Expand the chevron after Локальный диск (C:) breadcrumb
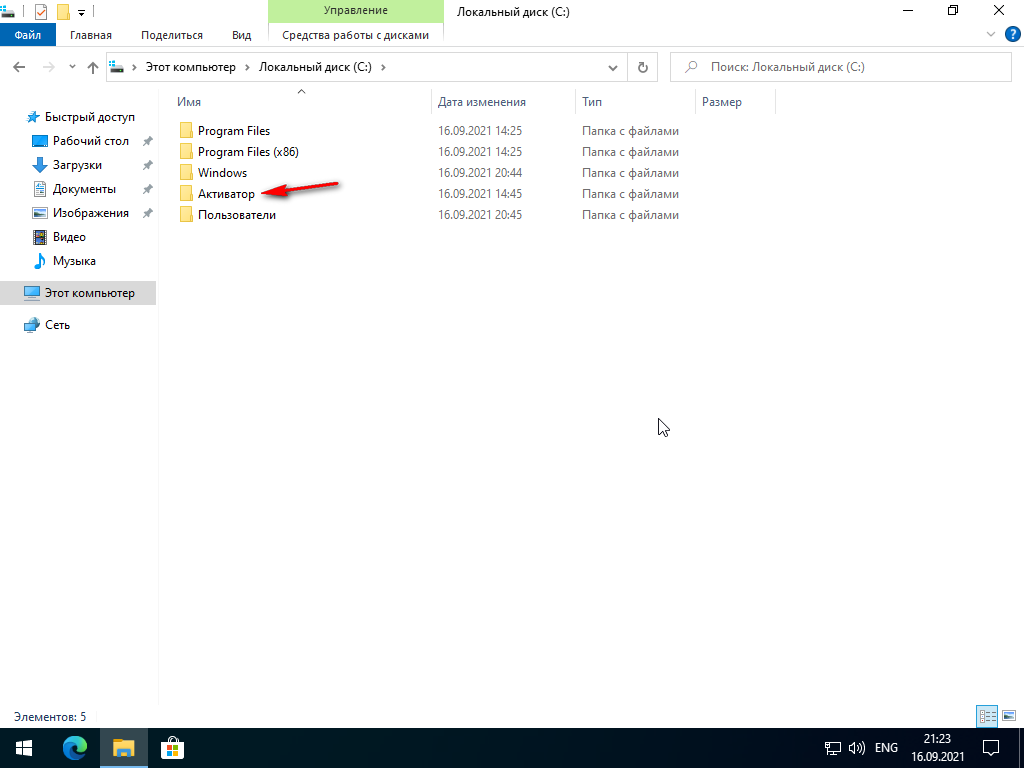The height and width of the screenshot is (768, 1024). pos(383,67)
